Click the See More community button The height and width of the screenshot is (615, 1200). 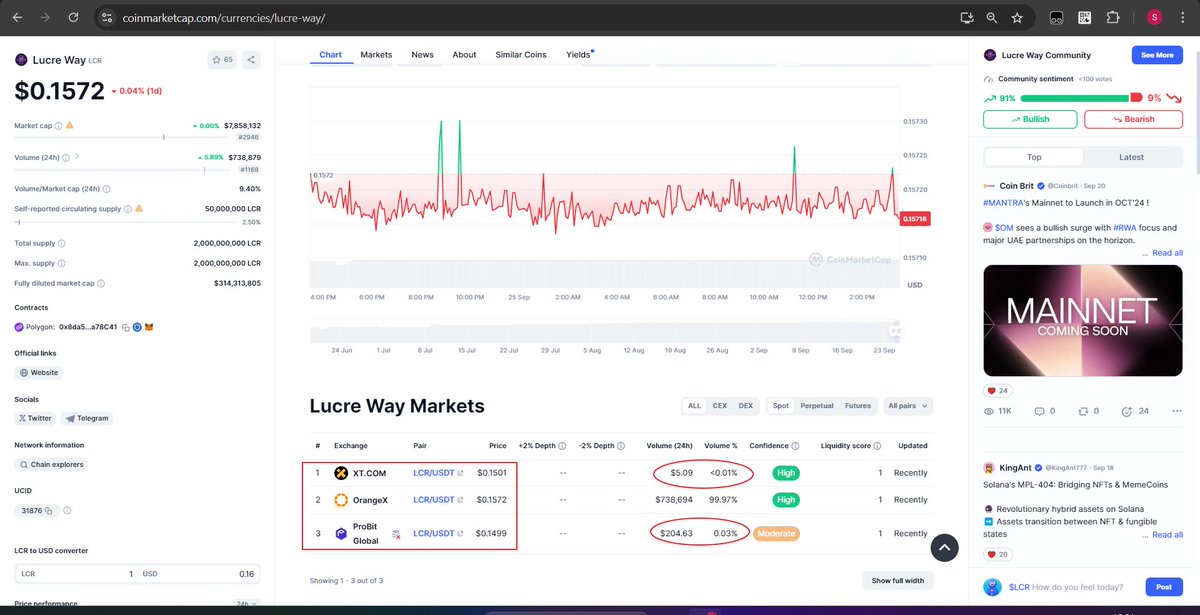pos(1157,55)
